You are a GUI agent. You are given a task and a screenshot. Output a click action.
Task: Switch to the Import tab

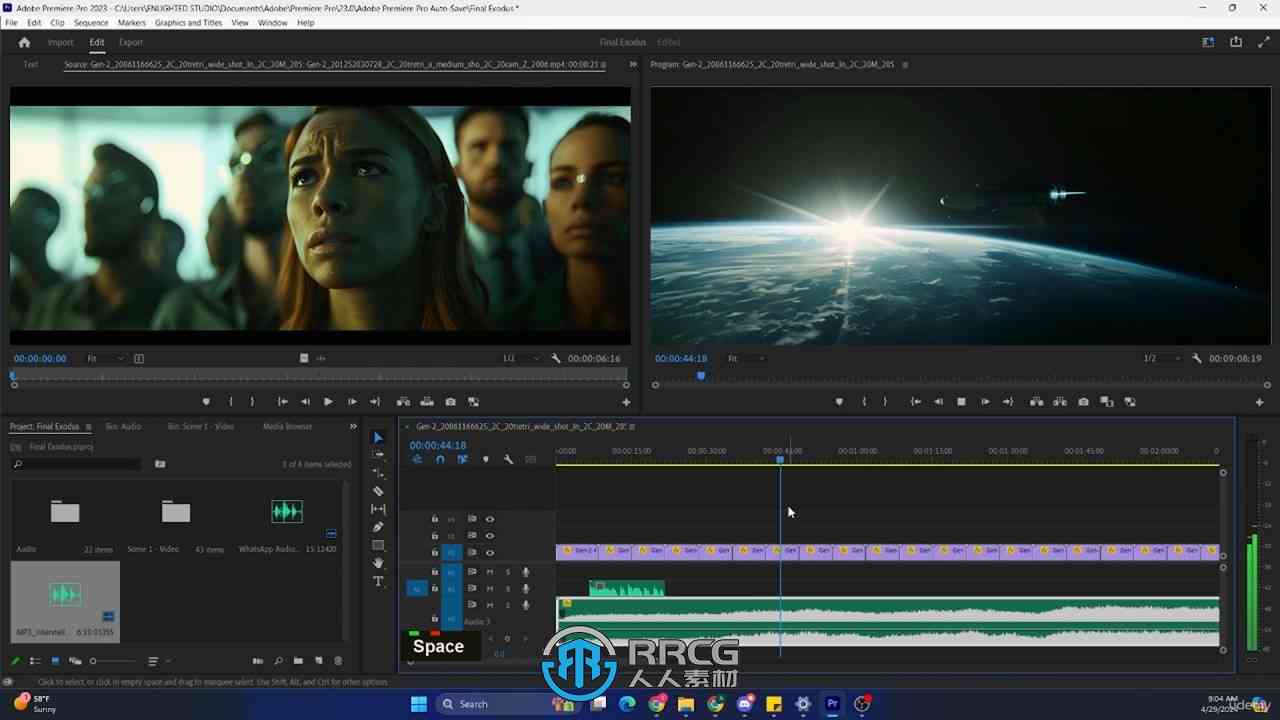tap(61, 42)
